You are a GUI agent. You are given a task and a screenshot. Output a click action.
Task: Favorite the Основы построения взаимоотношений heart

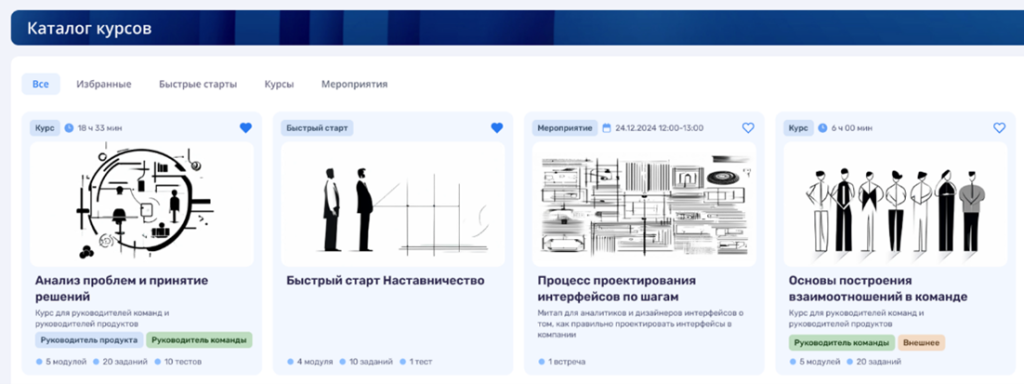click(999, 128)
